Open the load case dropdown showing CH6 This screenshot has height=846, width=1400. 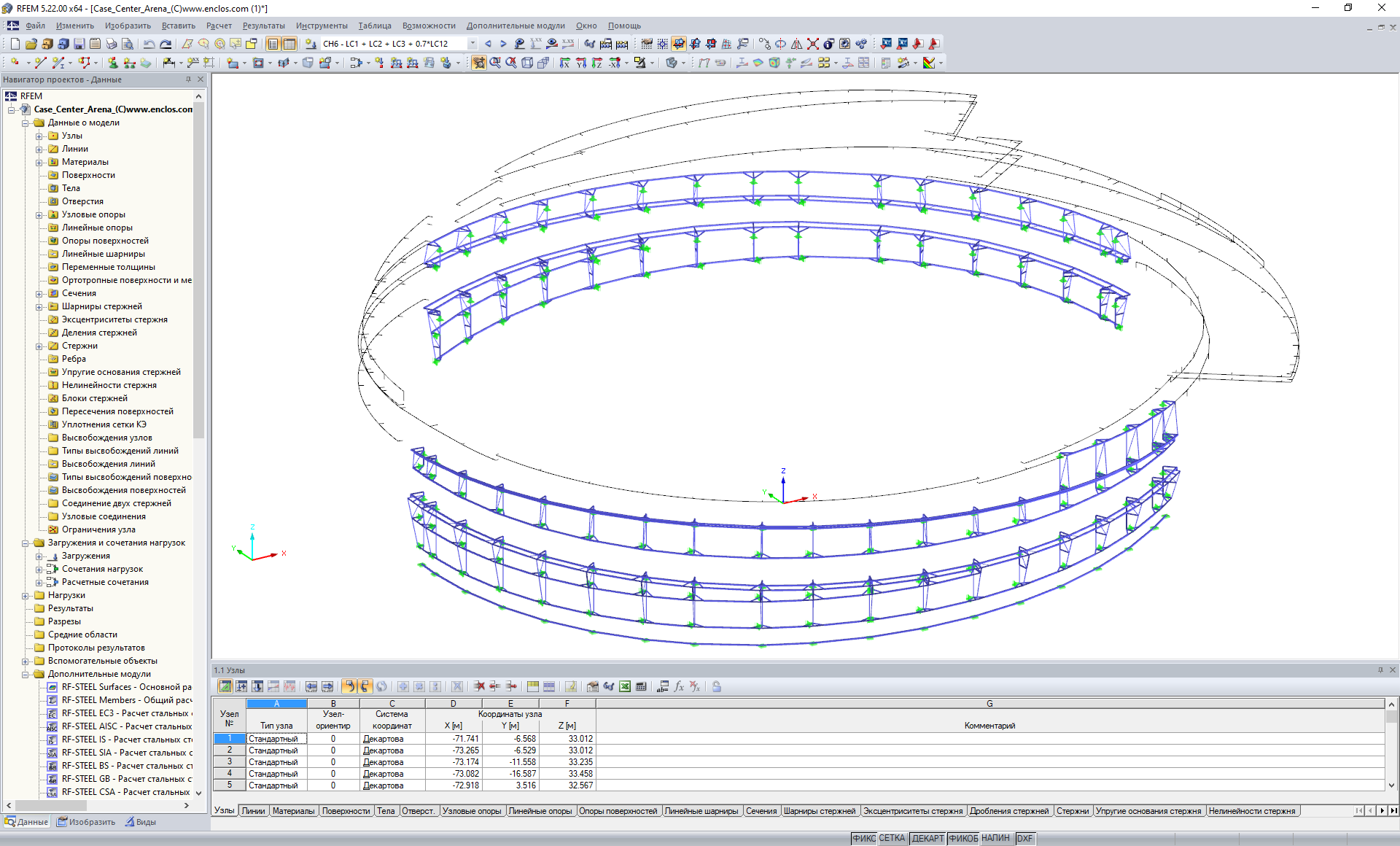(x=473, y=44)
